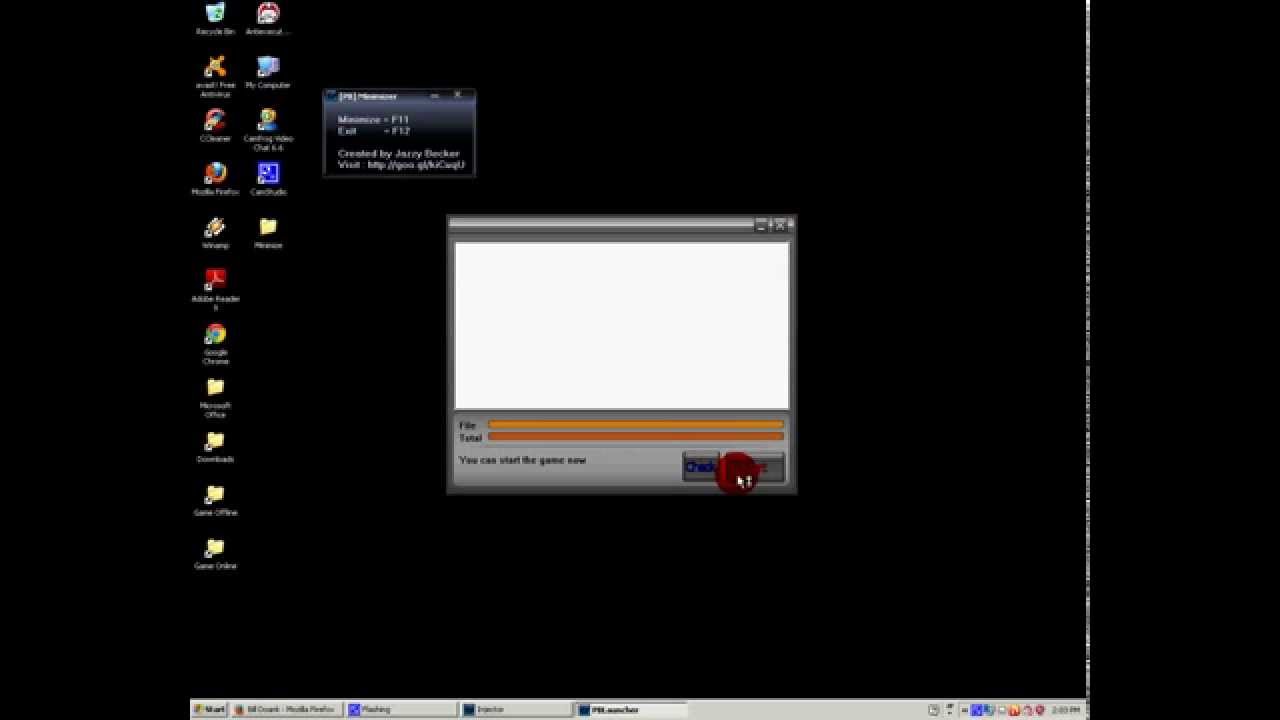Click the white news panel in launcher
1280x720 pixels.
622,325
